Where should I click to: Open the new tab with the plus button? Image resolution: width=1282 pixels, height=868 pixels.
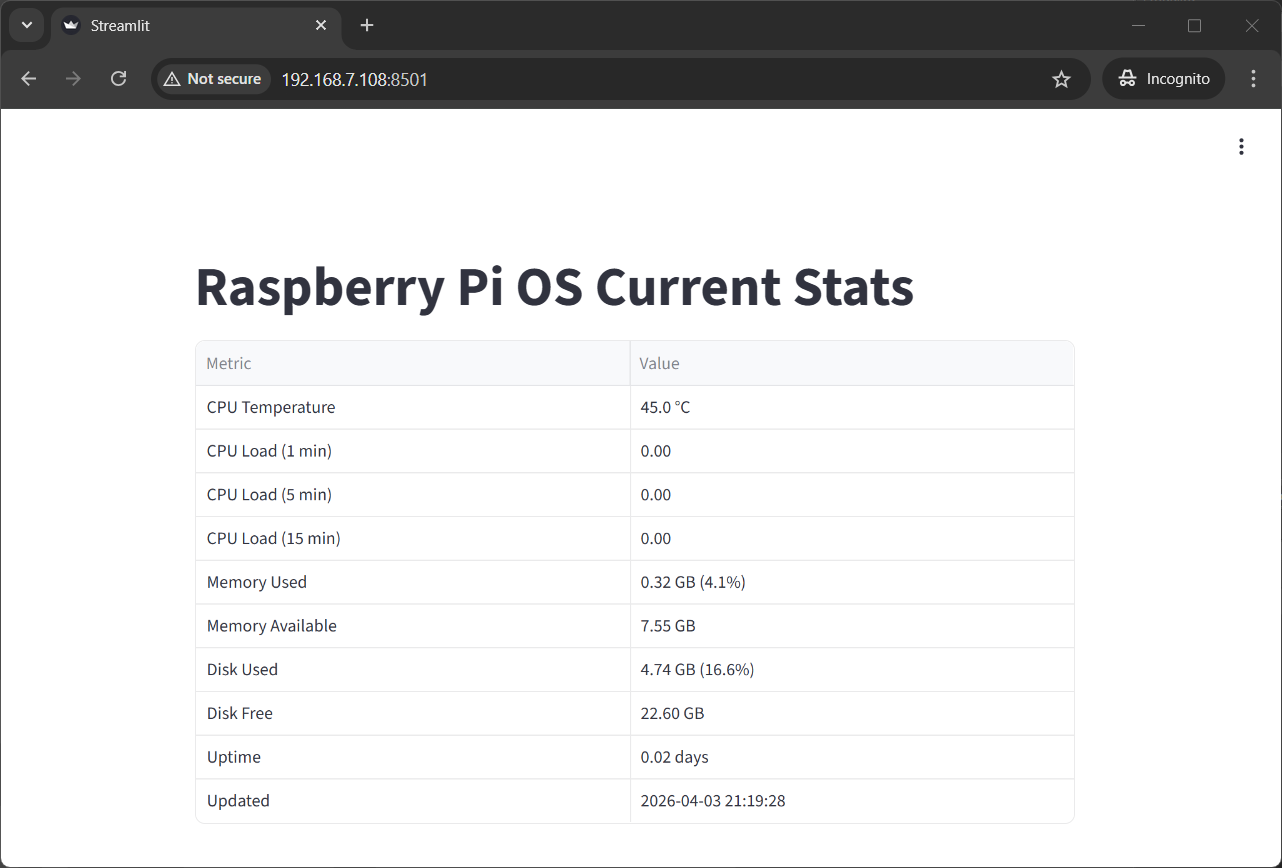[366, 26]
